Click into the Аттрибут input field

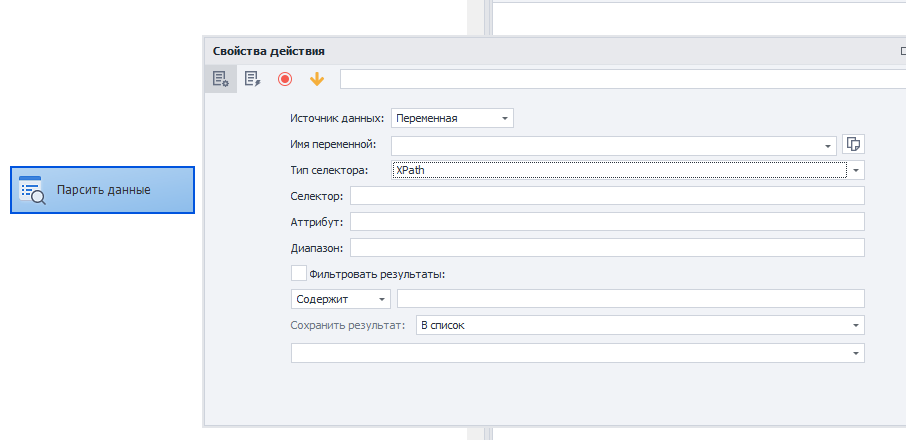pos(607,222)
